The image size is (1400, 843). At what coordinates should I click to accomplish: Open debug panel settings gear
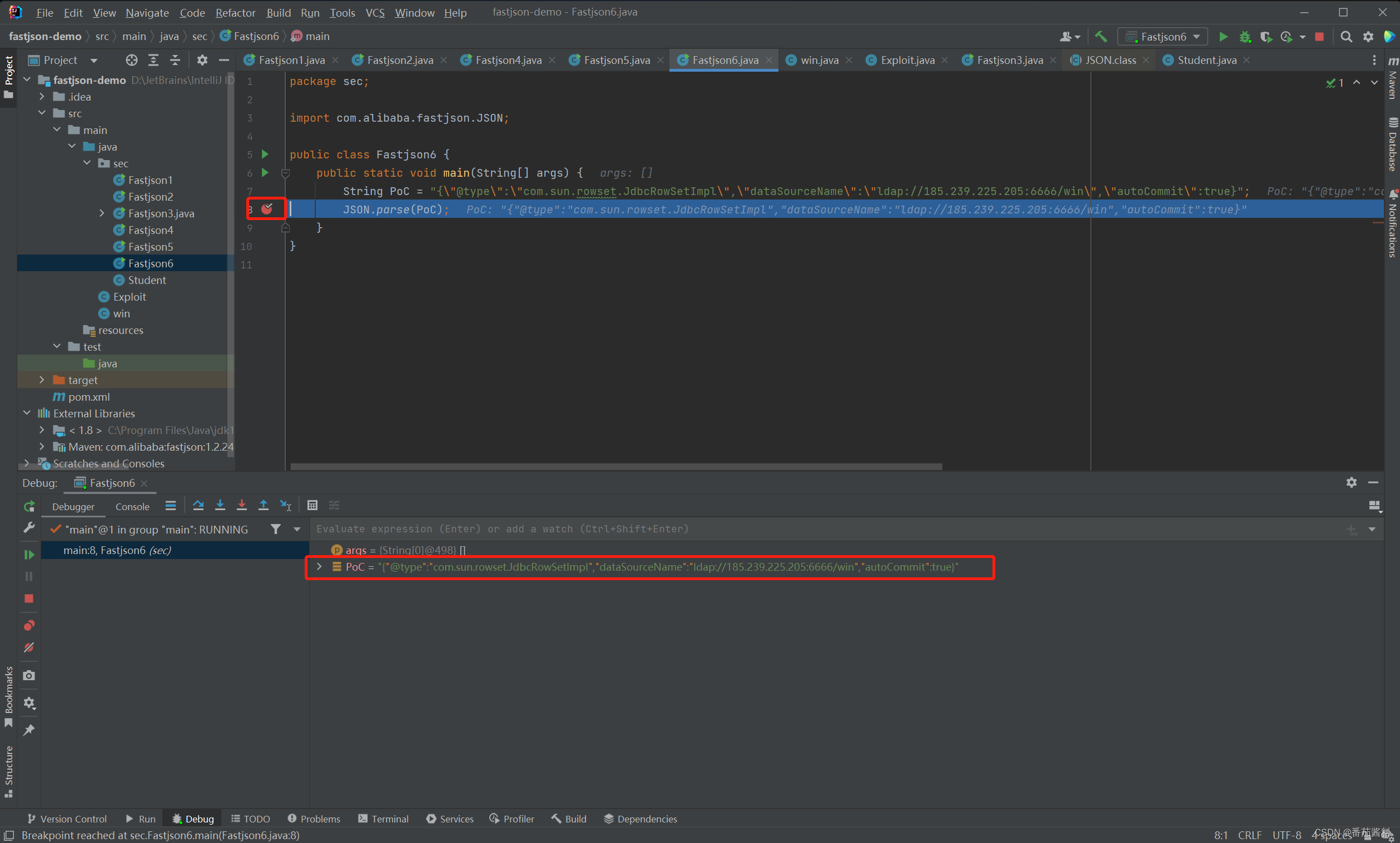coord(1352,482)
